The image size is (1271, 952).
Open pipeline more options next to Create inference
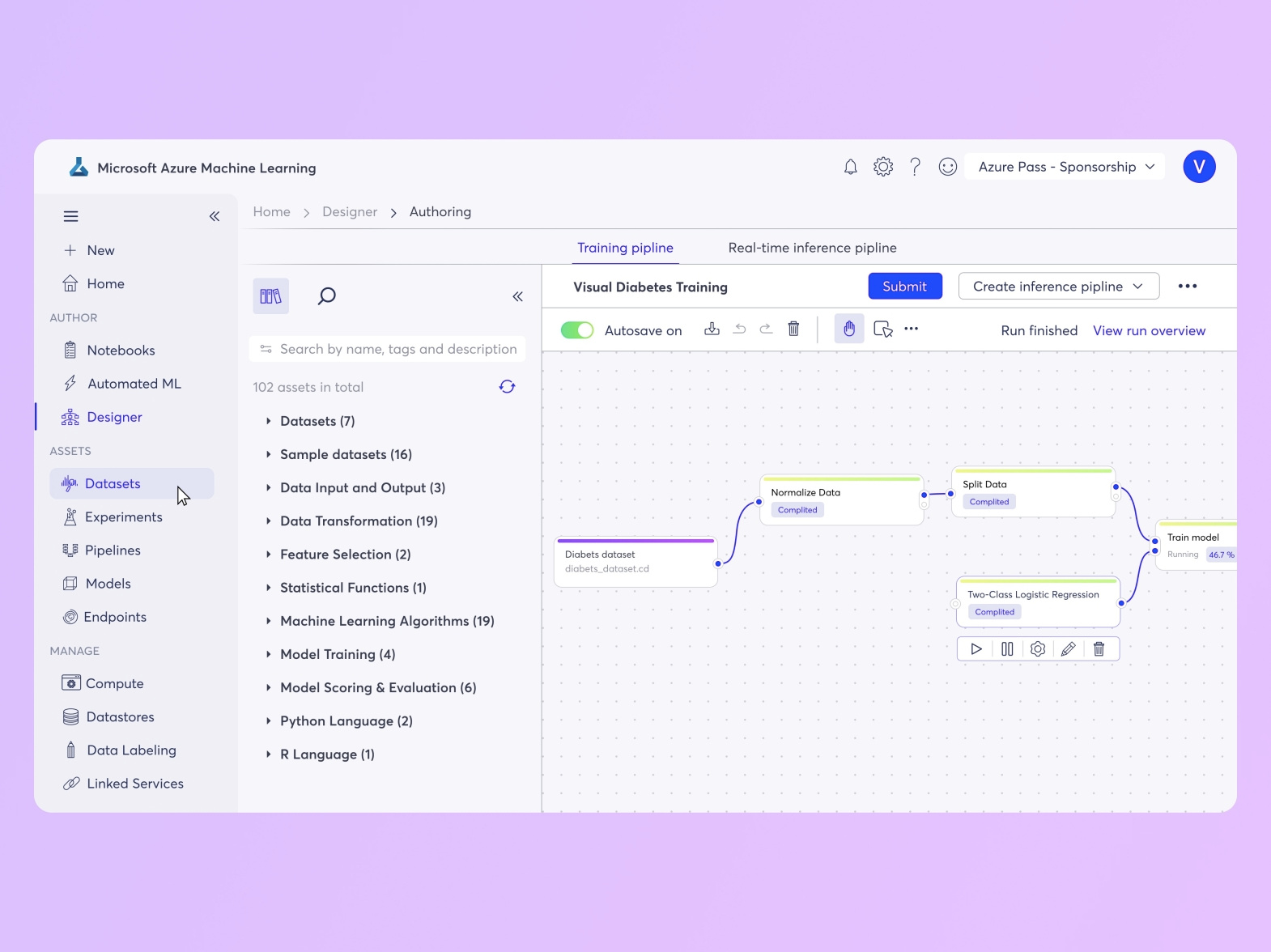click(1188, 287)
